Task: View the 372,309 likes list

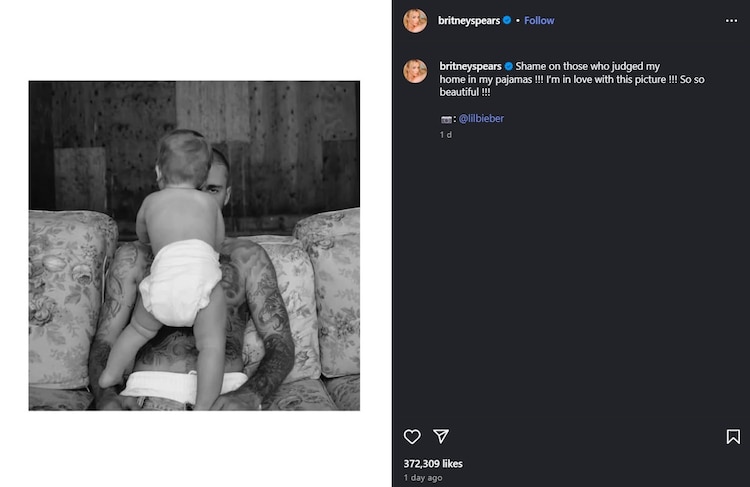Action: (433, 464)
